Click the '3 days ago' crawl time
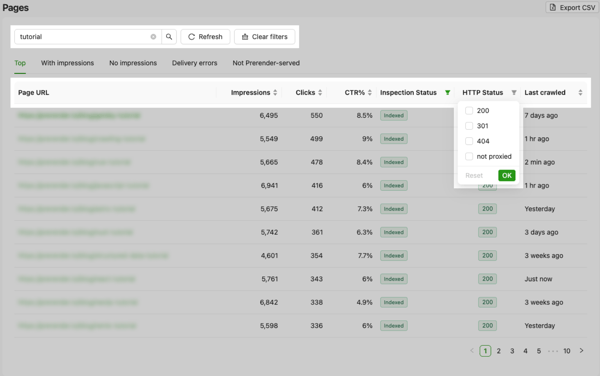The width and height of the screenshot is (600, 376). 541,232
